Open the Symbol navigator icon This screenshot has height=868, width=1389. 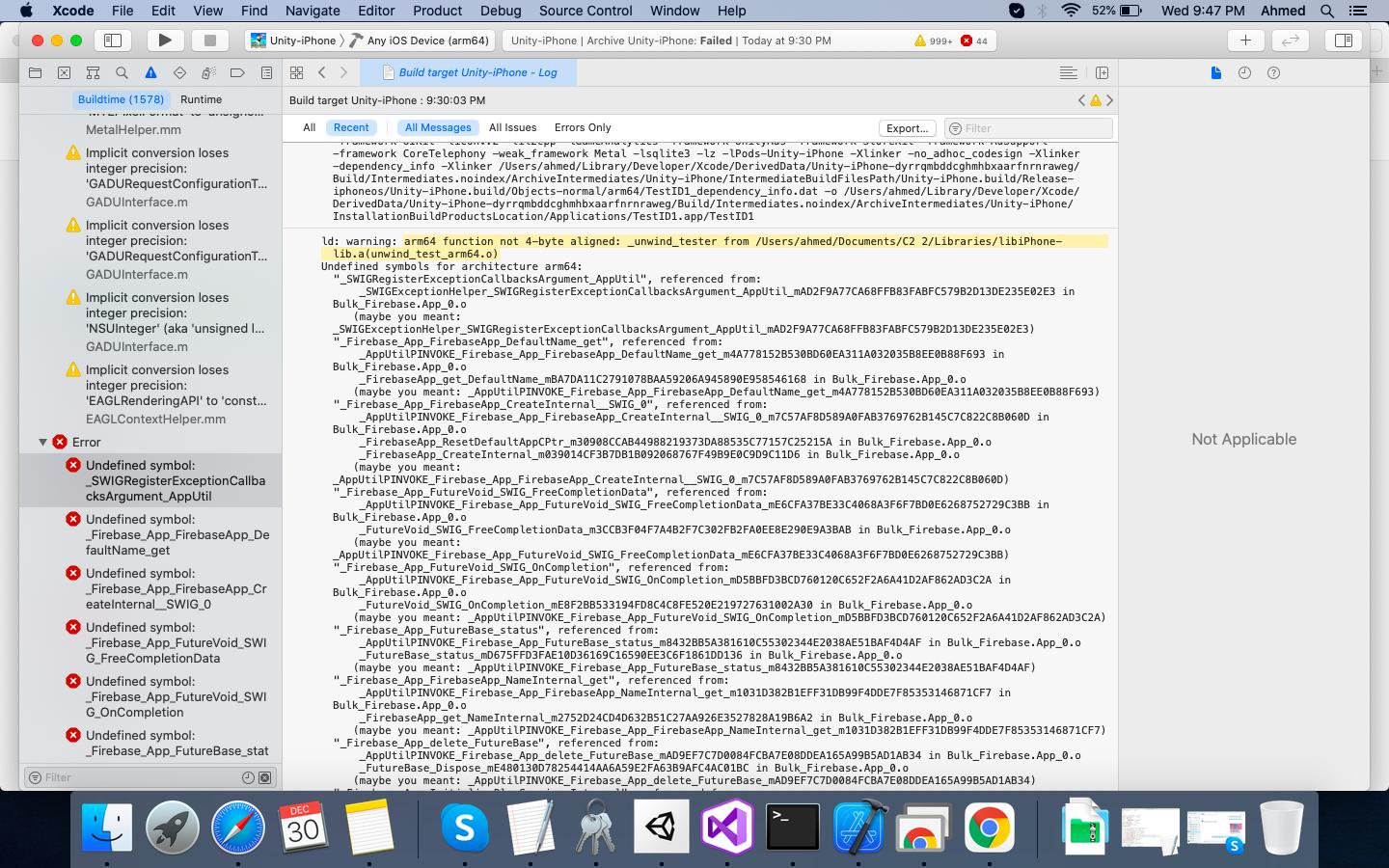click(93, 72)
